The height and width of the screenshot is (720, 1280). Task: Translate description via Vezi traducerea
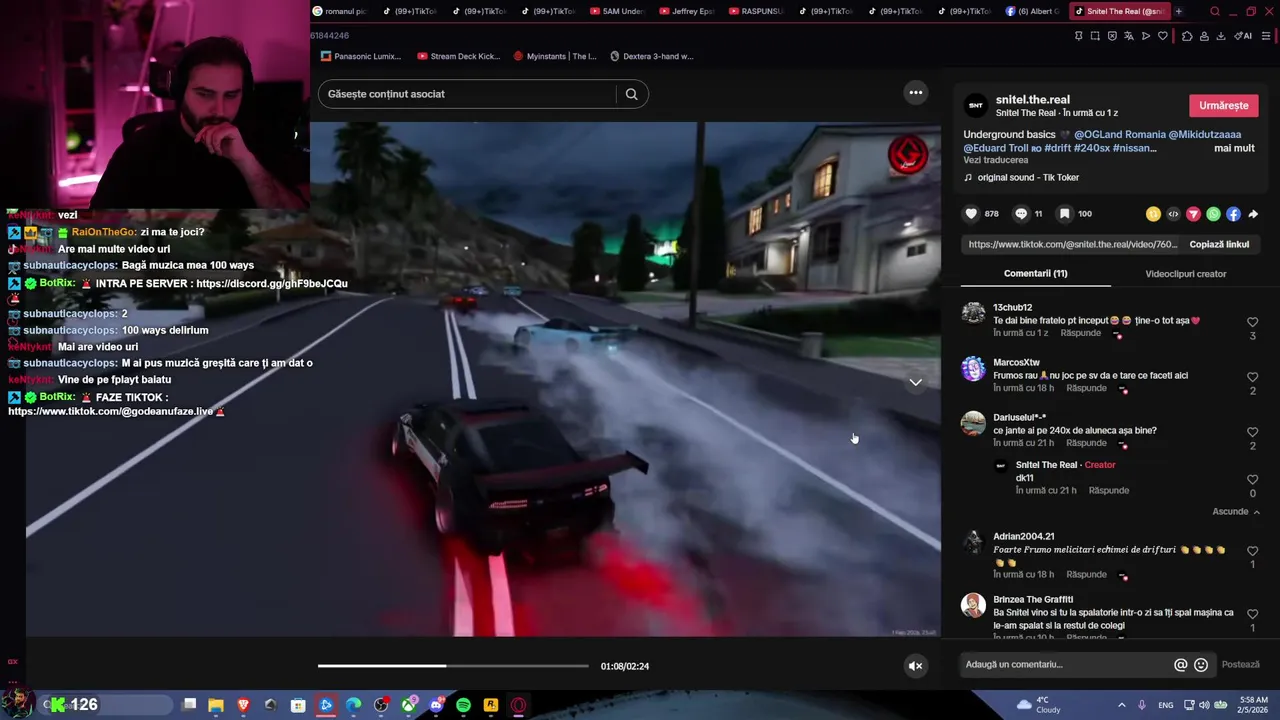995,160
